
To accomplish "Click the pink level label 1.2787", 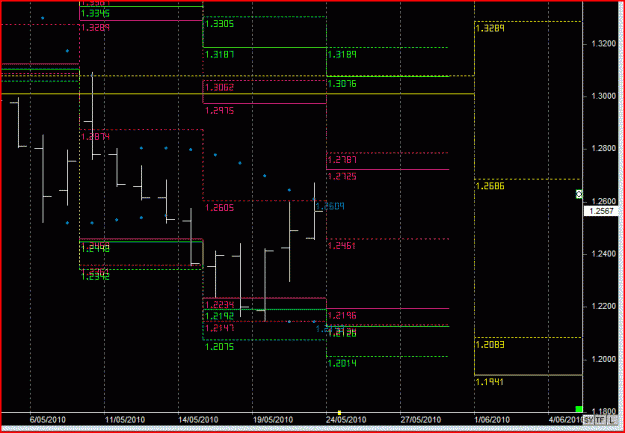I will pyautogui.click(x=342, y=160).
